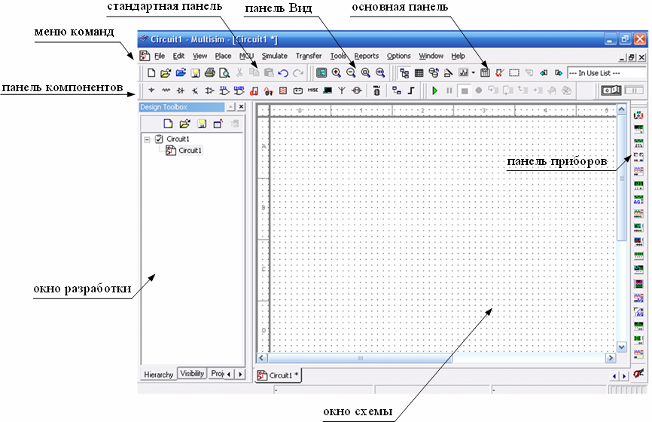Open sample design with blue folder icon
652x422 pixels.
click(x=180, y=73)
